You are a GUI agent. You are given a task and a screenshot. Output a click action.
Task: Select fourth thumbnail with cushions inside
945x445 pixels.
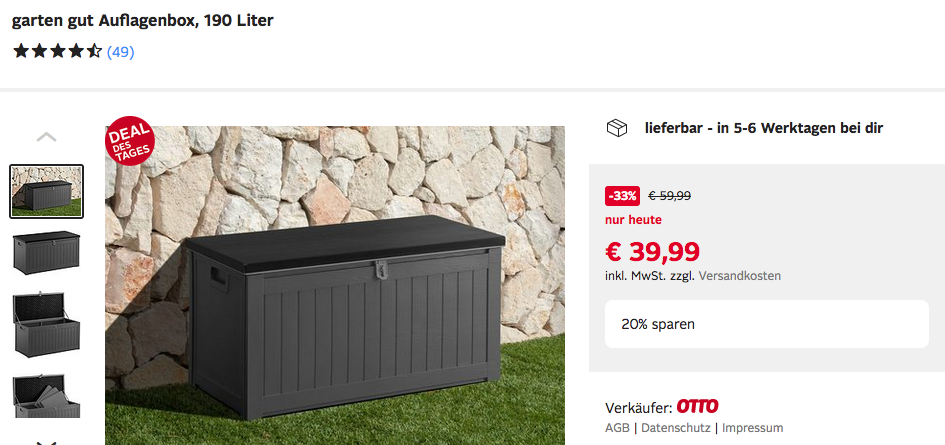(x=46, y=396)
